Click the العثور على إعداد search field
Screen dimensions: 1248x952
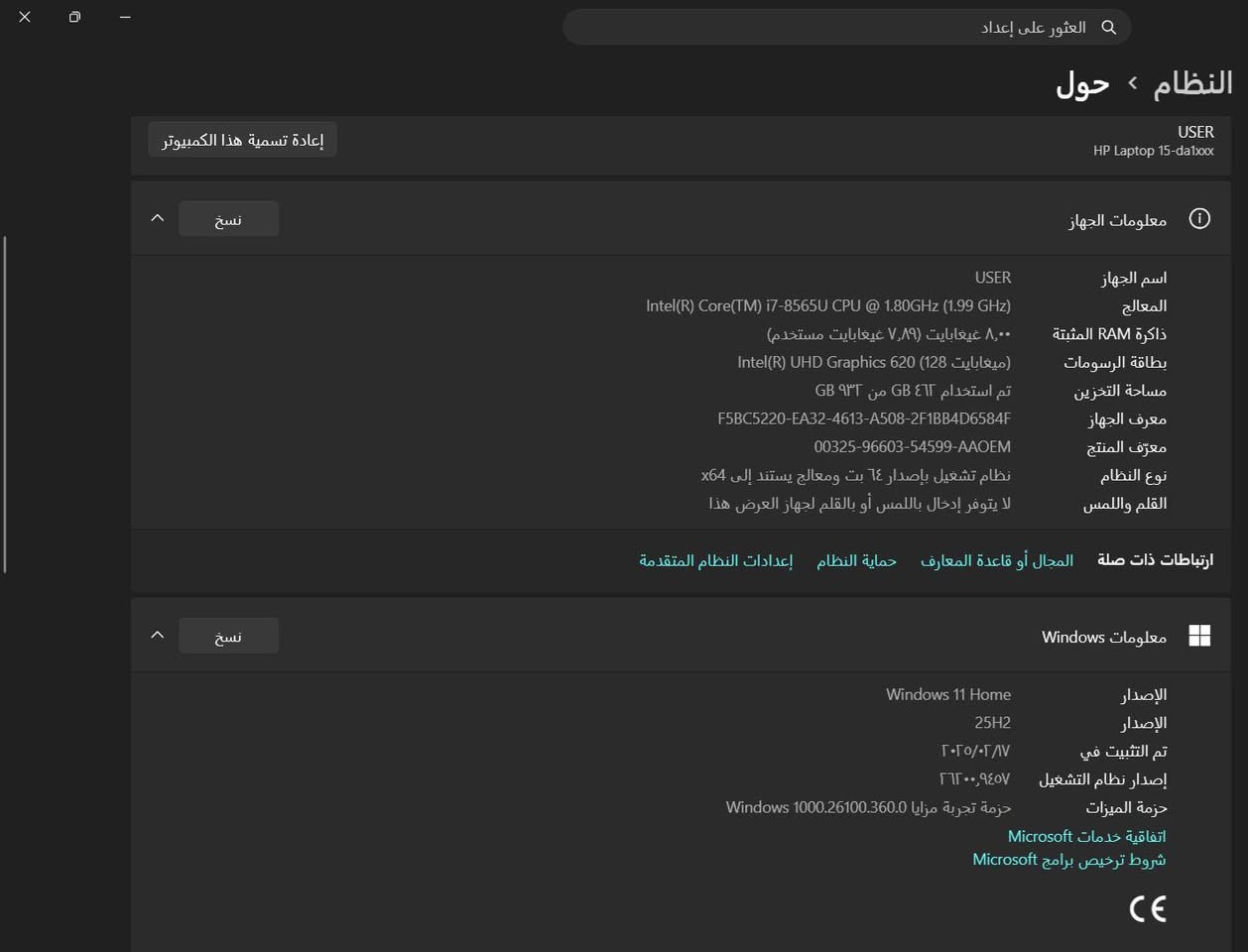tap(846, 27)
